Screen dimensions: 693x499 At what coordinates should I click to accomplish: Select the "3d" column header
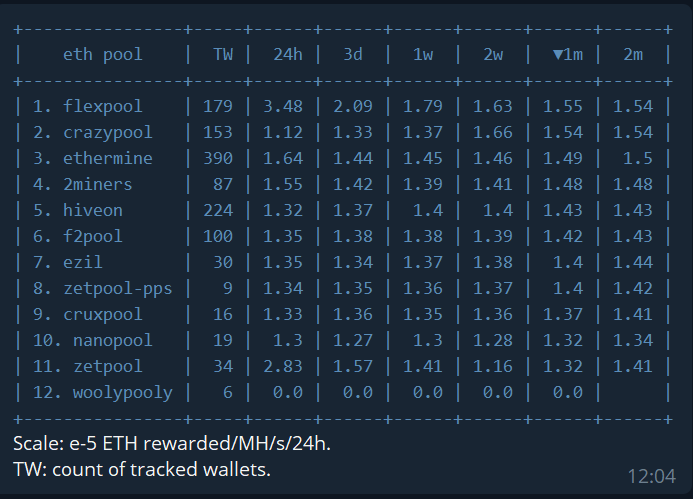point(353,55)
